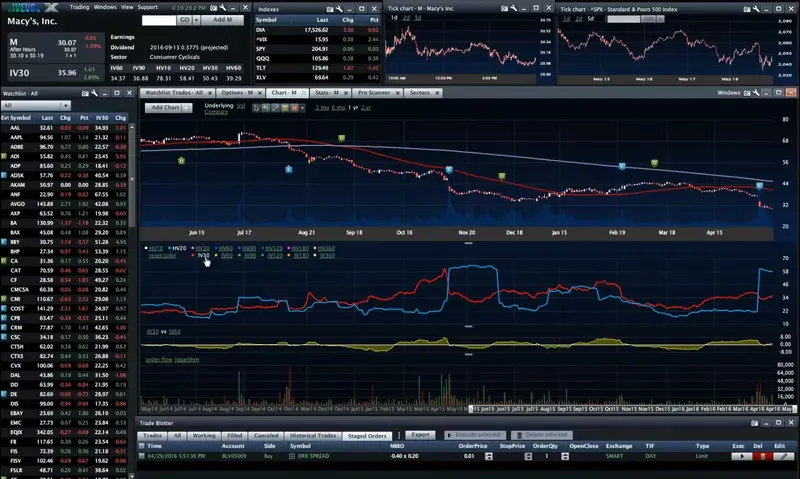Click the GO button next to symbol field

point(184,20)
